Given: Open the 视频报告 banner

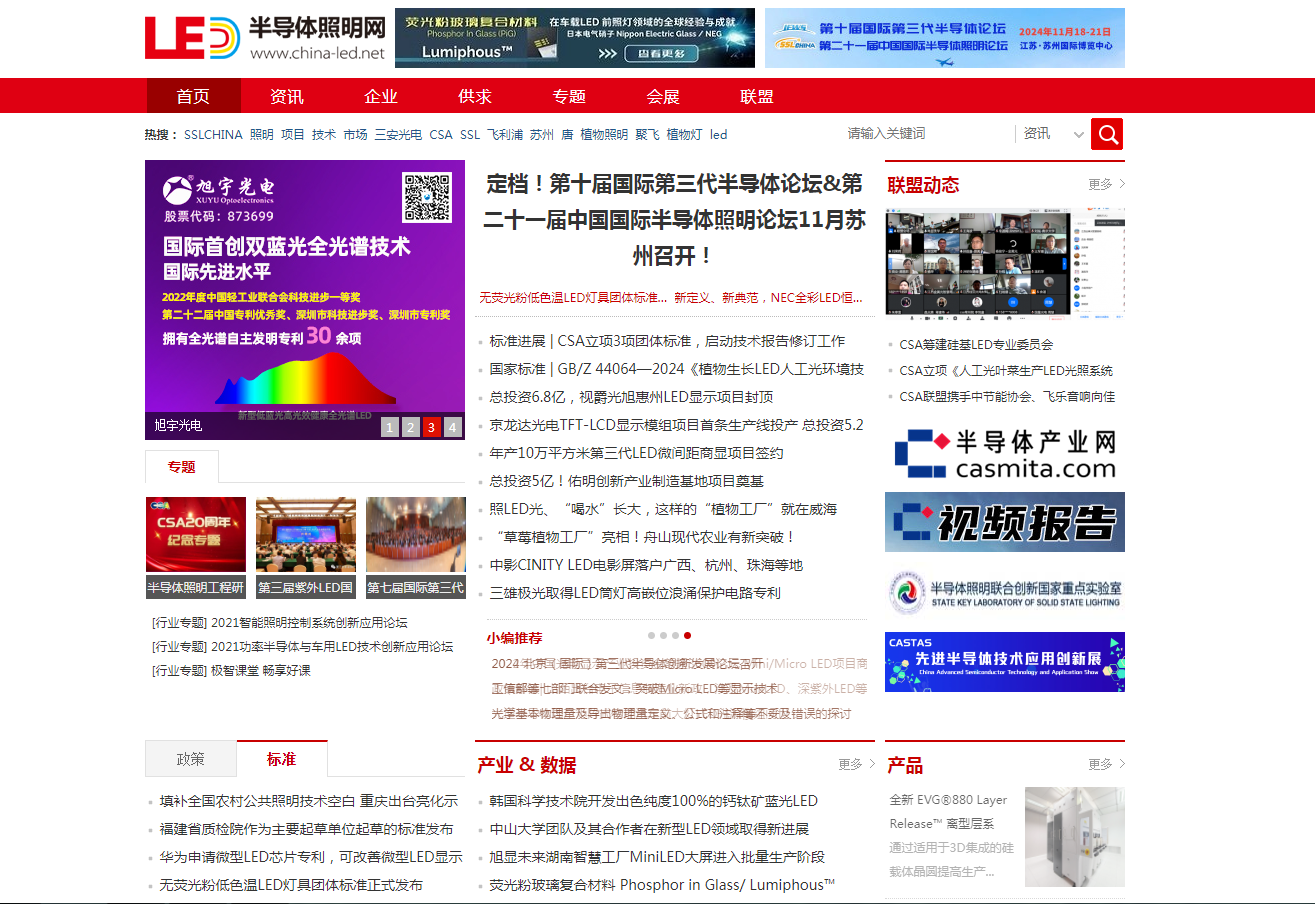Looking at the screenshot, I should coord(1005,522).
